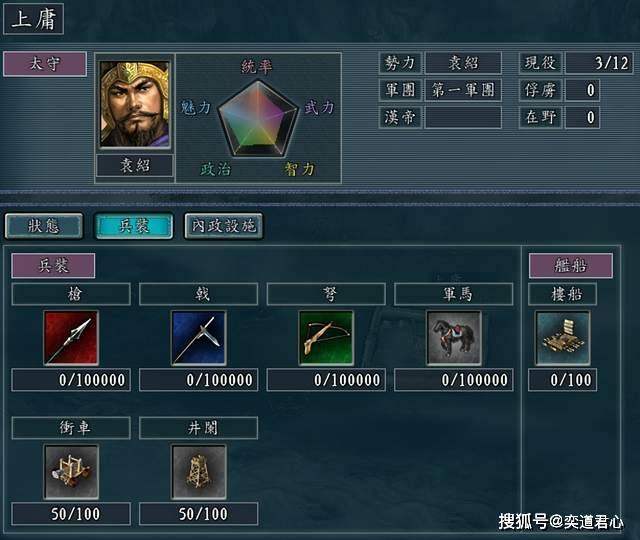Click the battering ram 50/100 count field
Screen dimensions: 640x540
coord(71,514)
